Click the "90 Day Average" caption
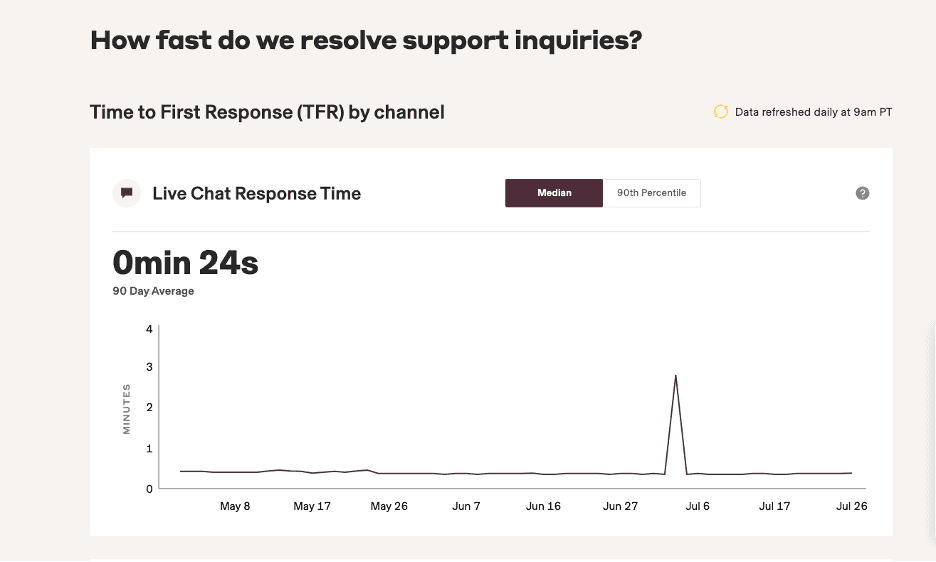936x562 pixels. [153, 291]
